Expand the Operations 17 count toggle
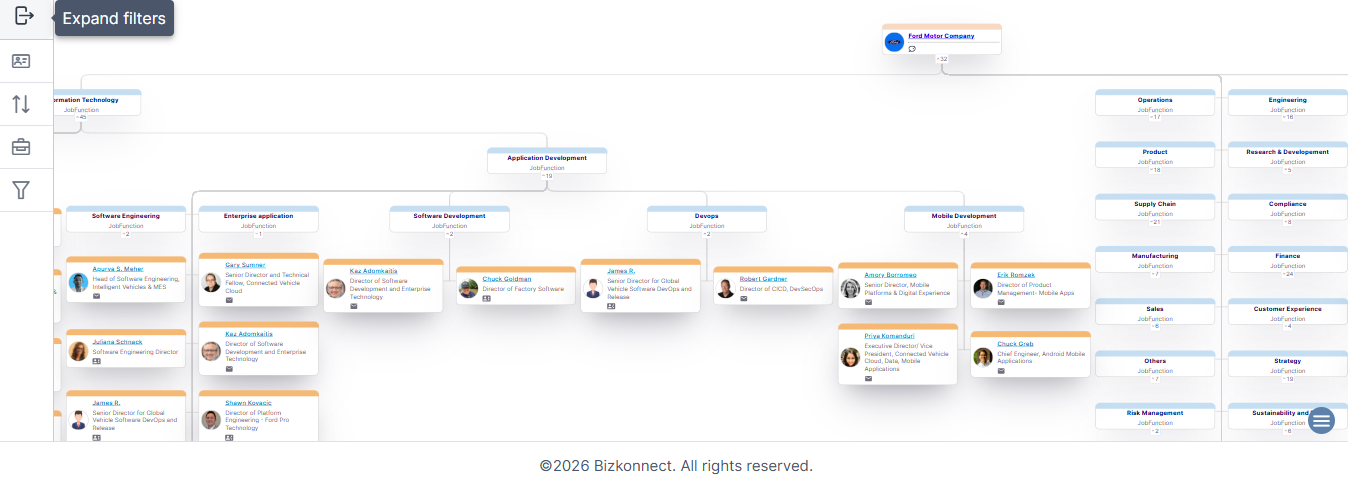Screen dimensions: 1348x477 coord(1155,117)
